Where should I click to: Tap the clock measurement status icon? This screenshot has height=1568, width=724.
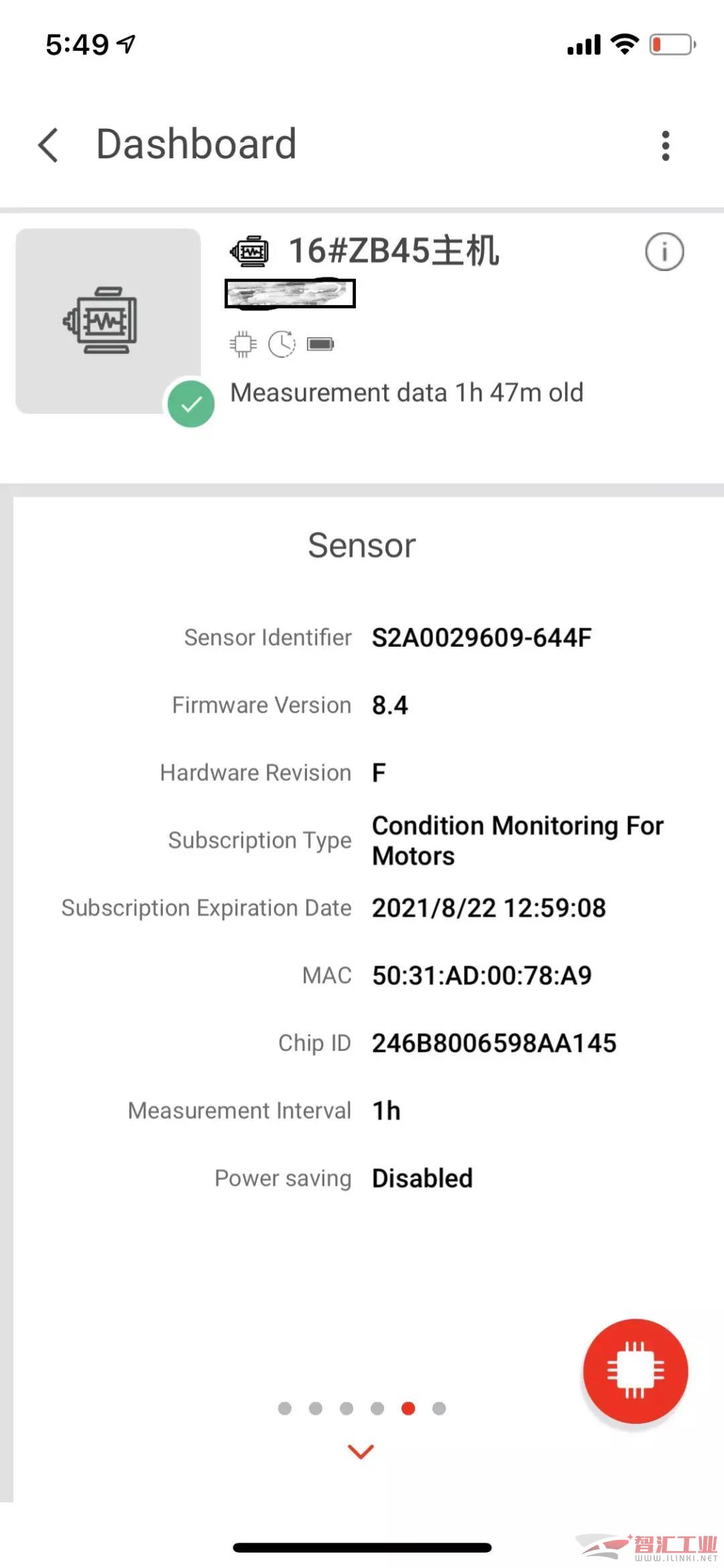click(282, 345)
